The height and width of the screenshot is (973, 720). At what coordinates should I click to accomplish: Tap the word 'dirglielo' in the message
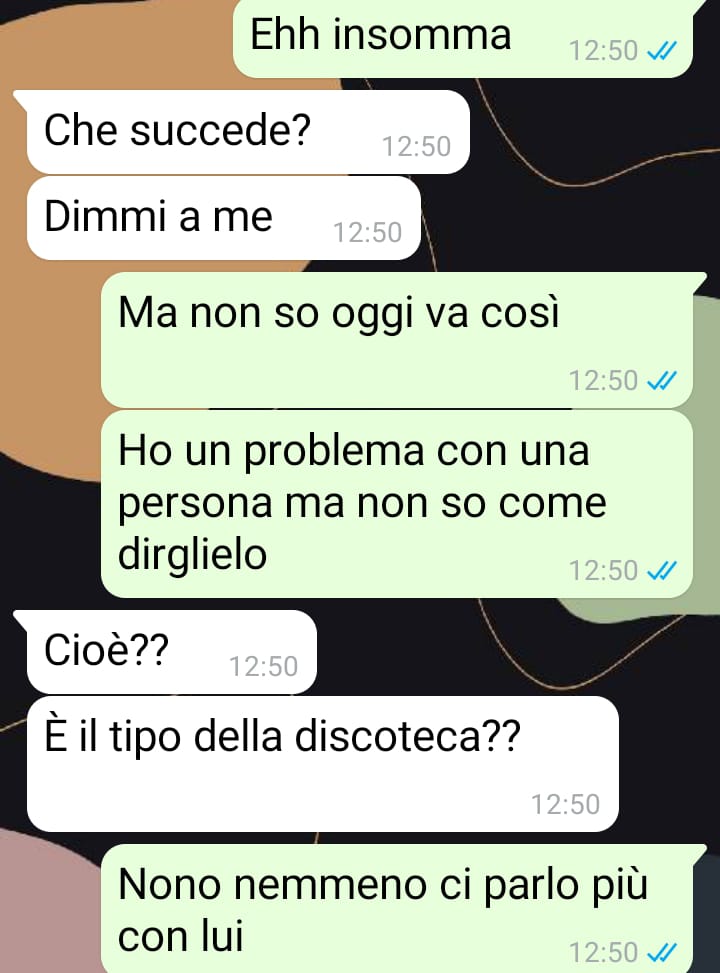coord(192,554)
